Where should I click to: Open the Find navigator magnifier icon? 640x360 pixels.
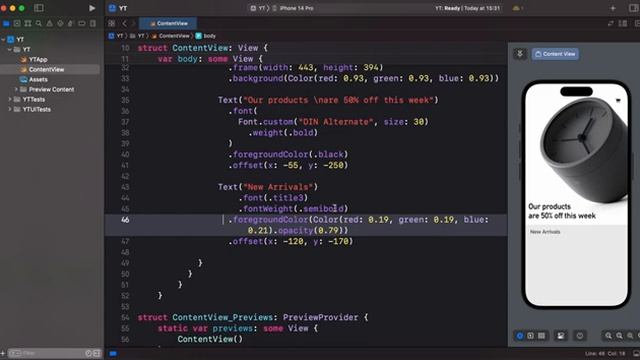click(38, 24)
